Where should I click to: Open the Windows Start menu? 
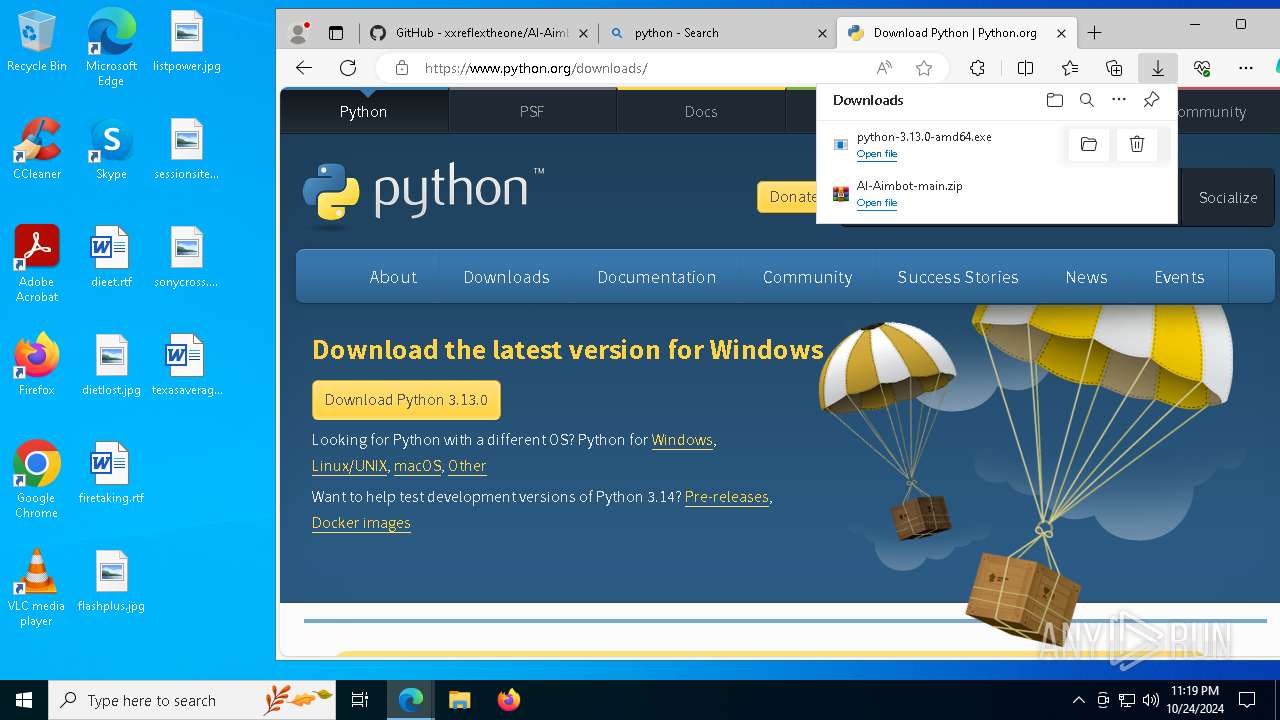click(24, 700)
